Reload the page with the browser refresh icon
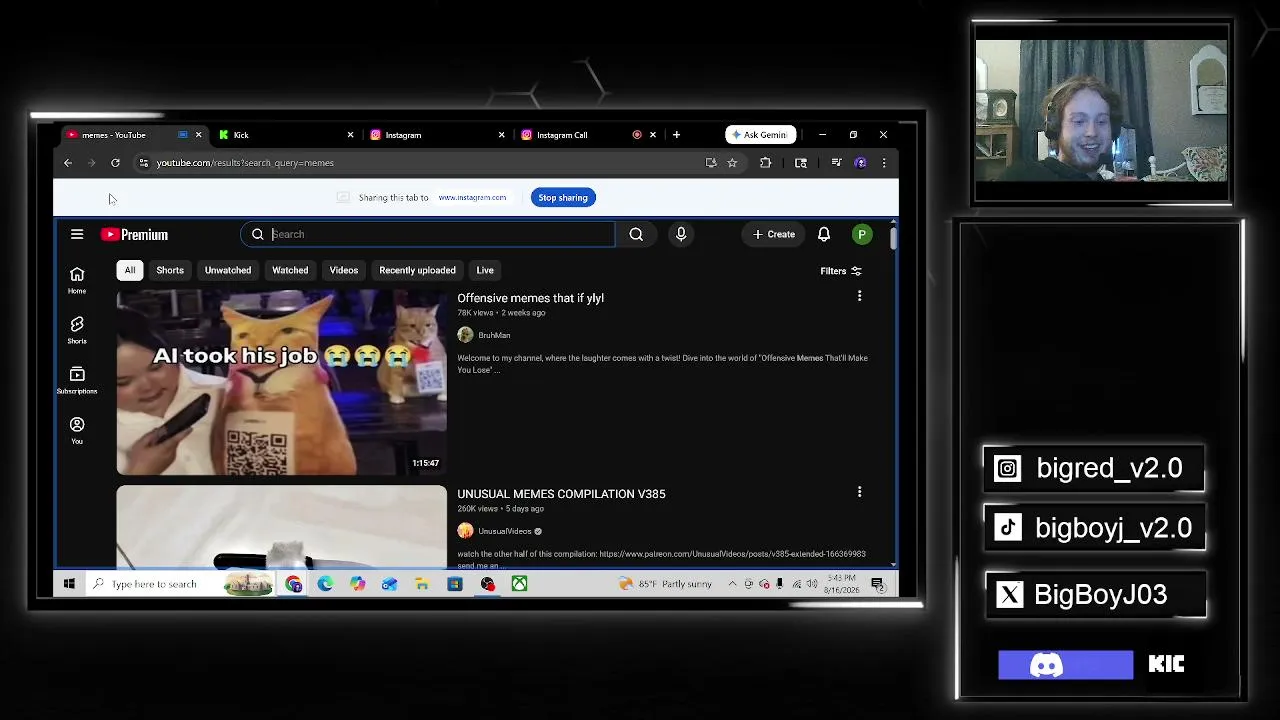Image resolution: width=1280 pixels, height=720 pixels. click(x=115, y=163)
